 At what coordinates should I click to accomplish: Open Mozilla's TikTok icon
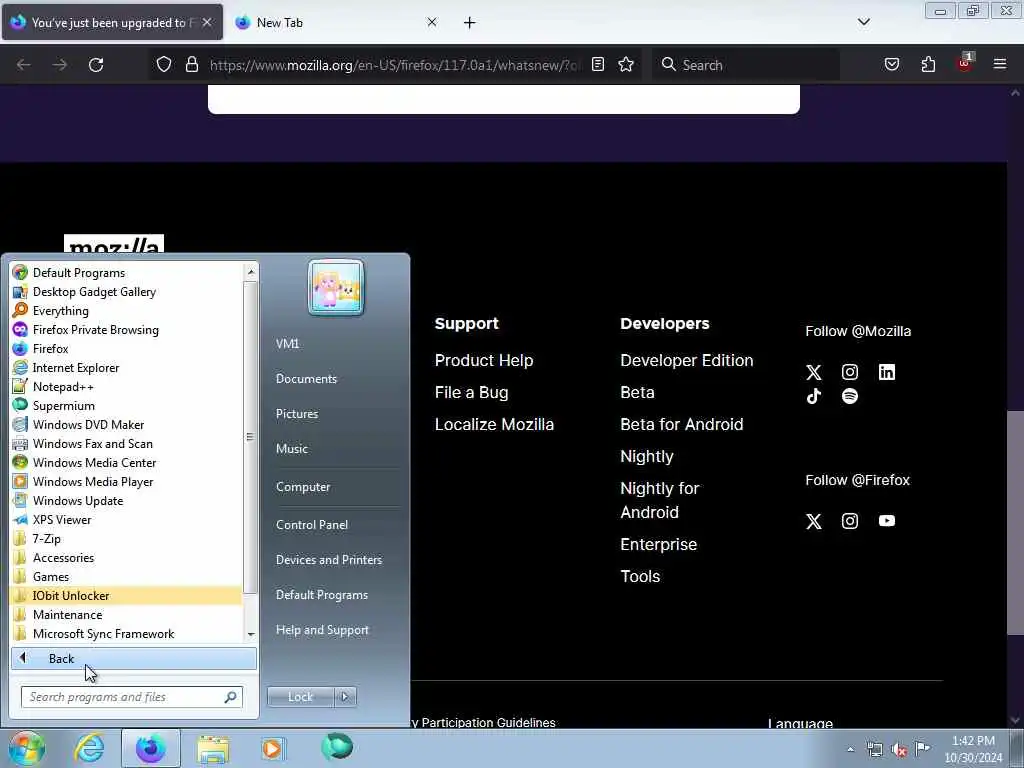pyautogui.click(x=814, y=396)
